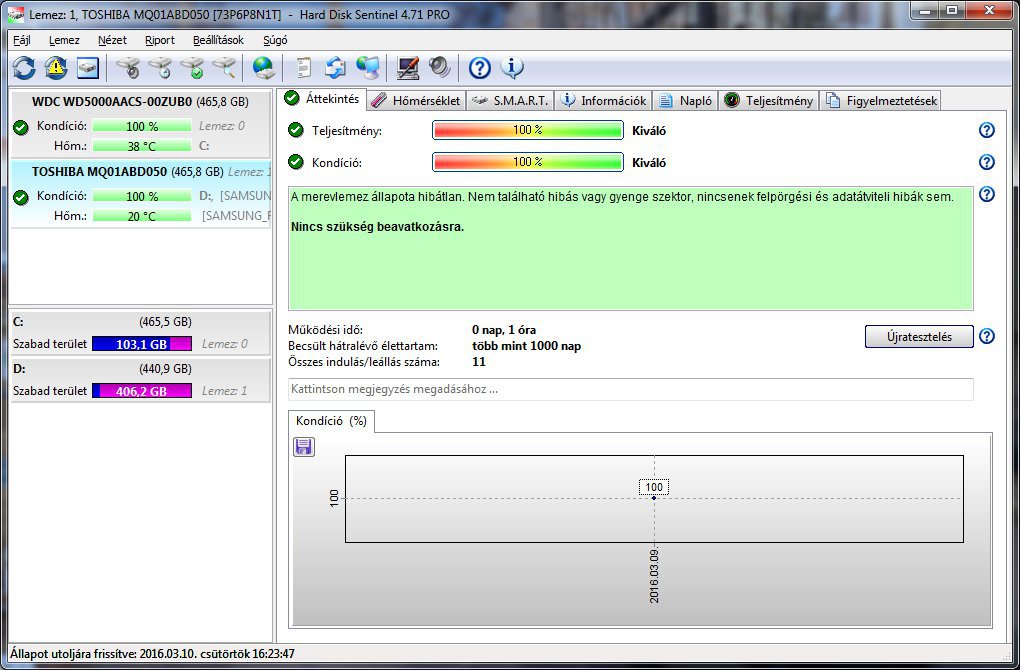Click the help icon next to Újratesztelés
Screen dimensions: 1020x670
click(x=987, y=336)
